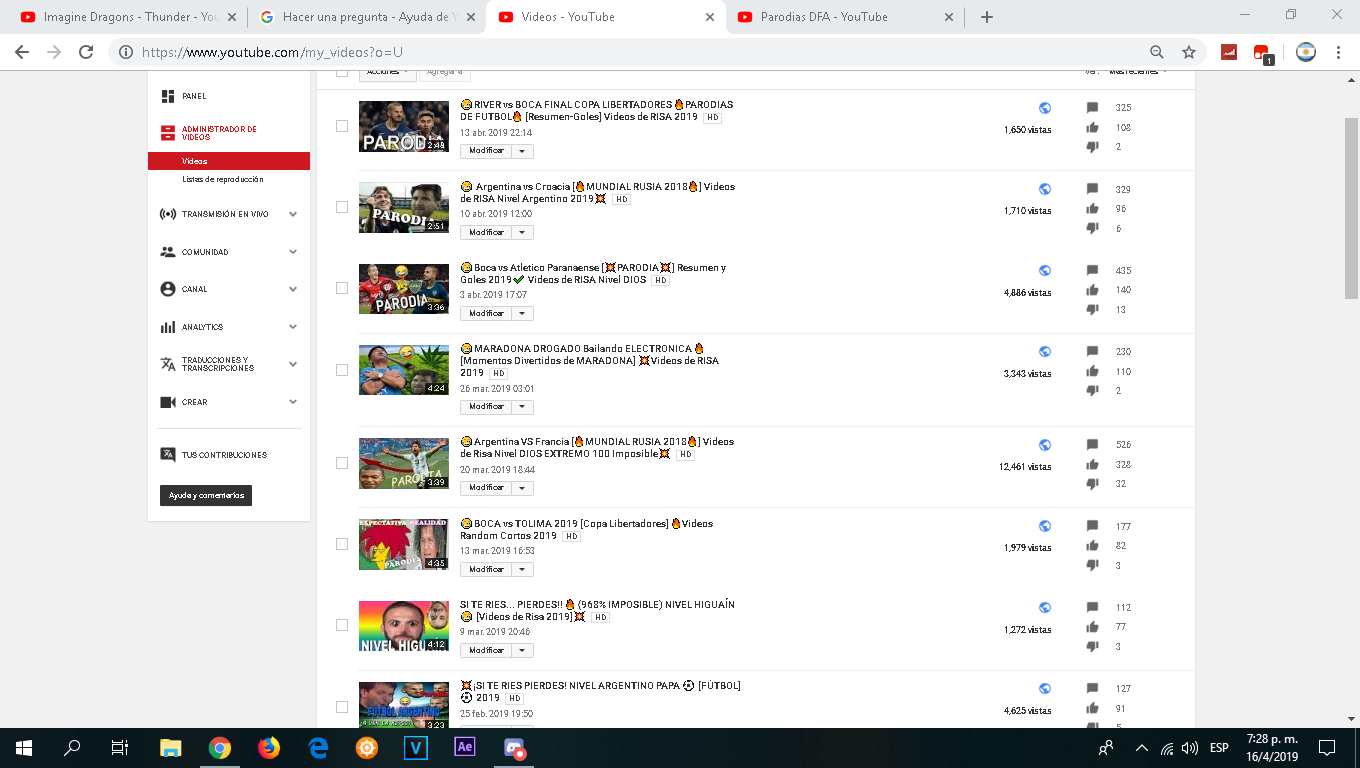Click the Administrador de Videos icon
This screenshot has height=768, width=1360.
168,133
